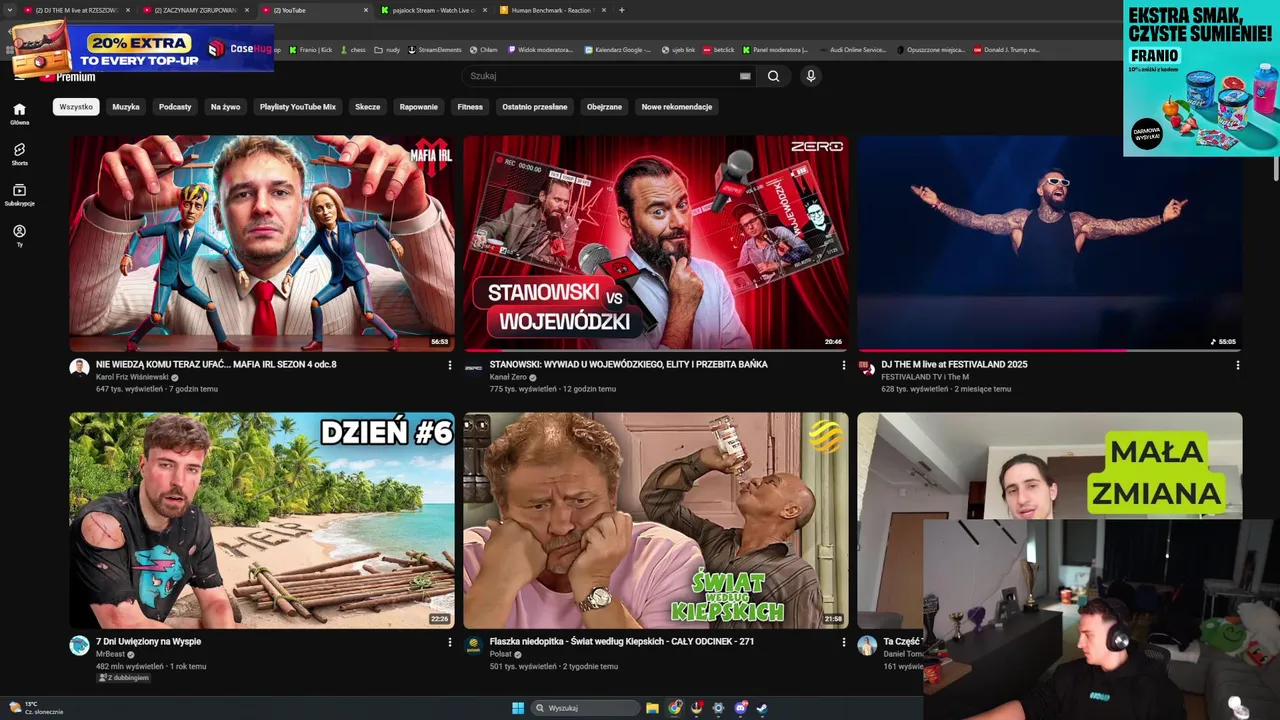Viewport: 1280px width, 720px height.
Task: Open Kanał Zero channel avatar
Action: click(x=473, y=368)
